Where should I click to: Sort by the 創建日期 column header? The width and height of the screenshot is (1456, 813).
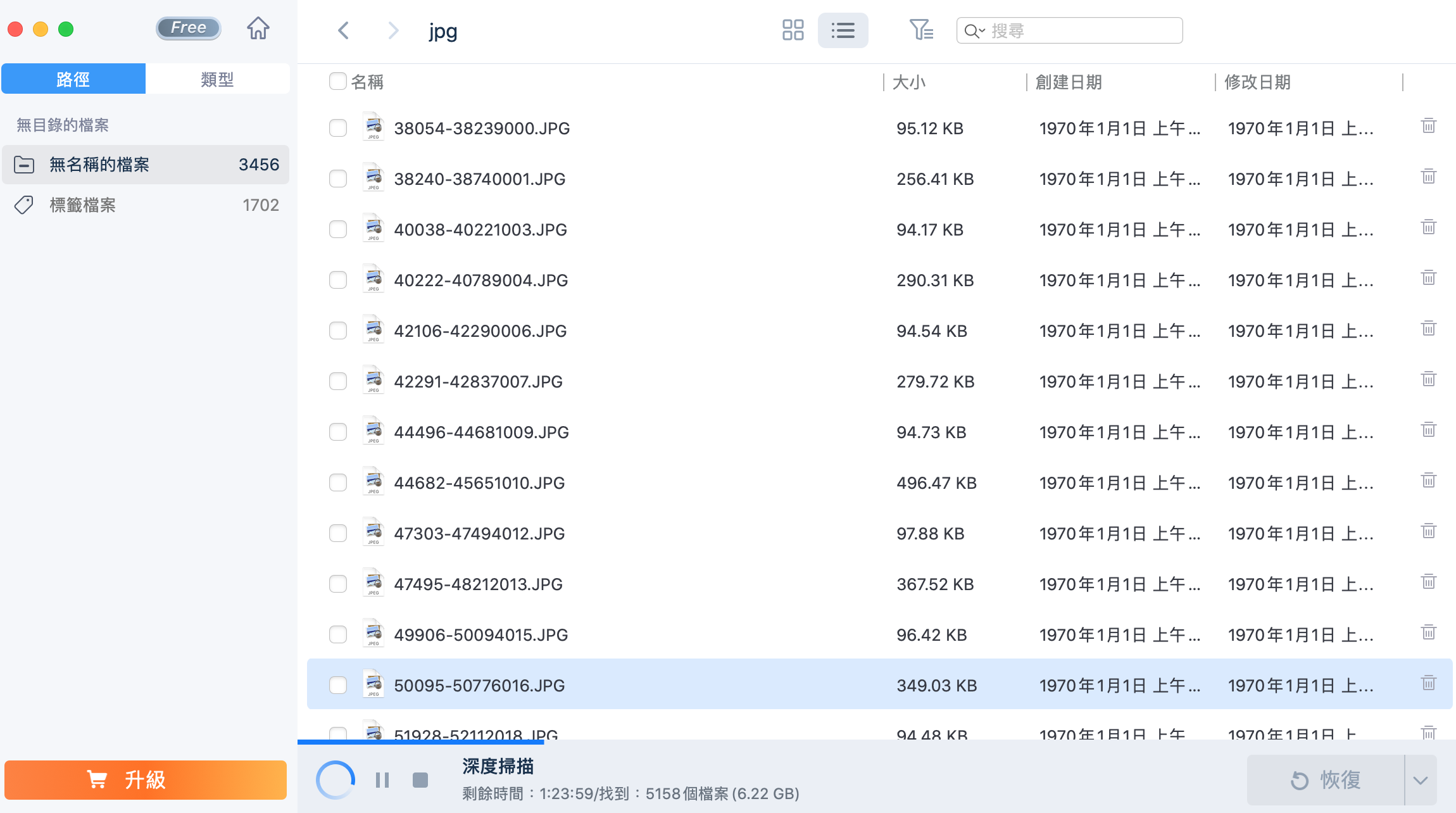coord(1069,82)
